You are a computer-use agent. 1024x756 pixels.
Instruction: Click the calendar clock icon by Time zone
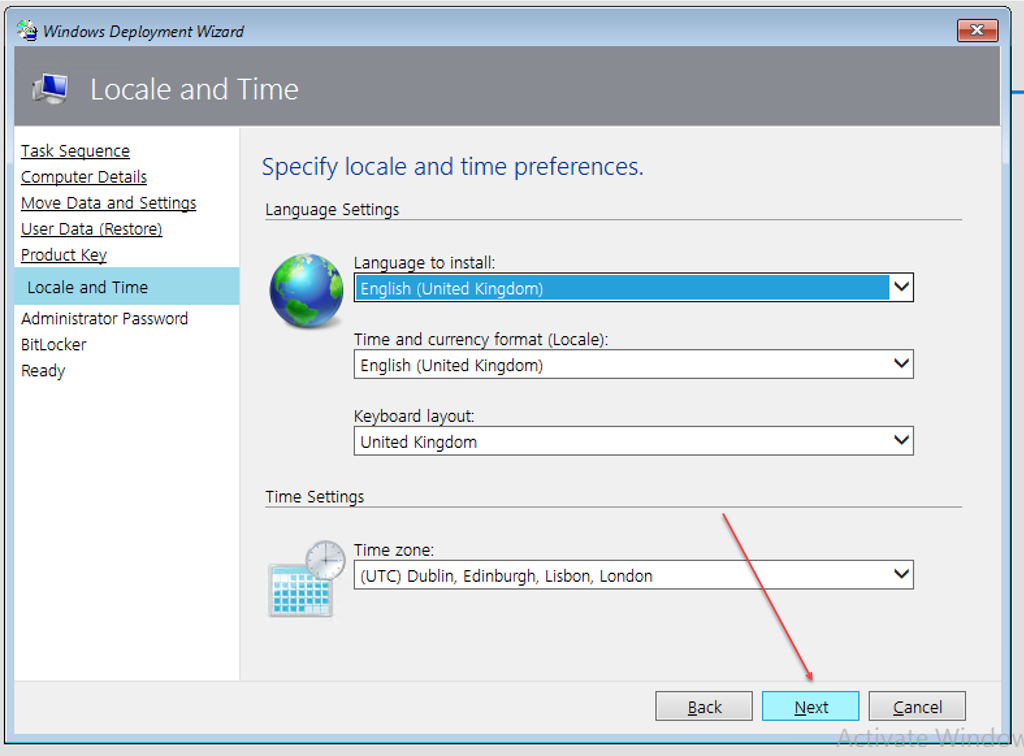(x=306, y=578)
